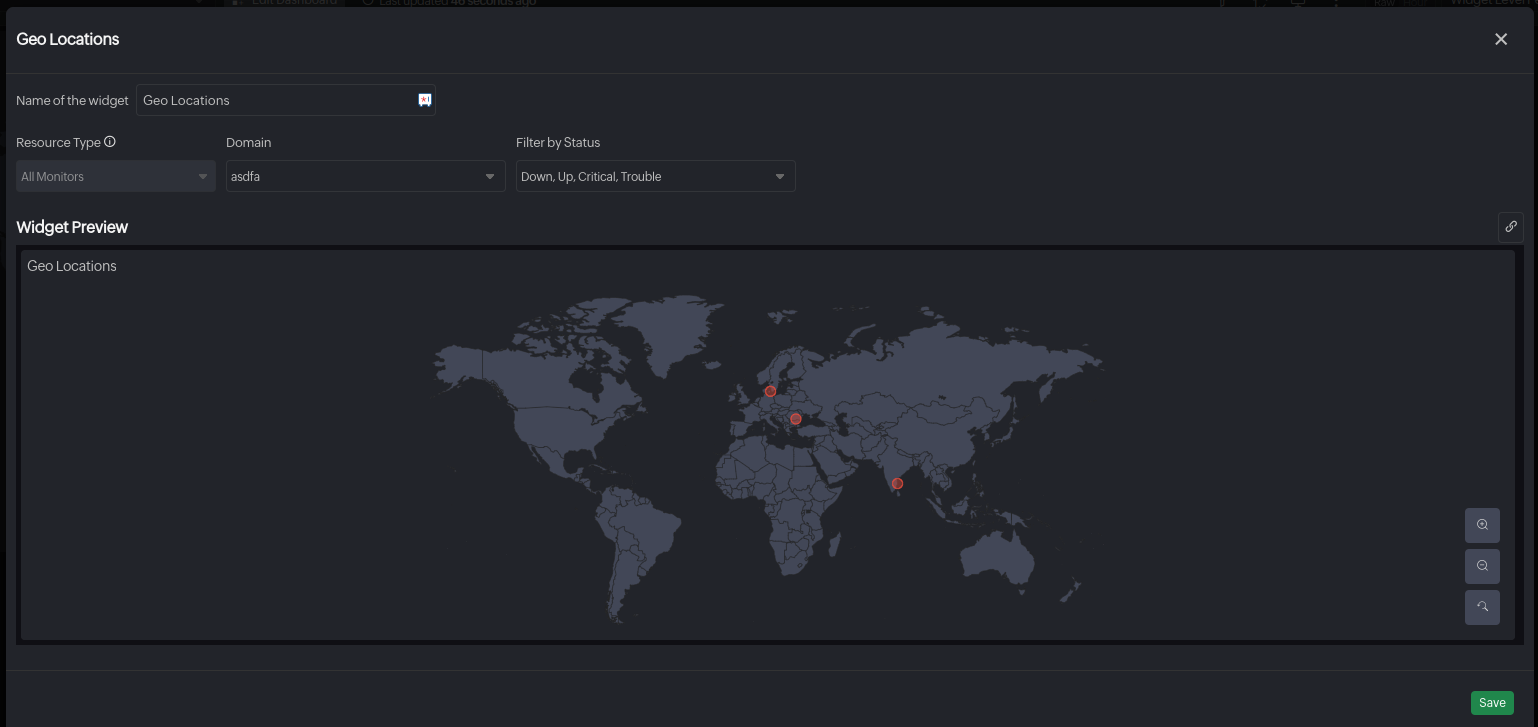Viewport: 1538px width, 727px height.
Task: Save the Geo Locations widget
Action: point(1492,703)
